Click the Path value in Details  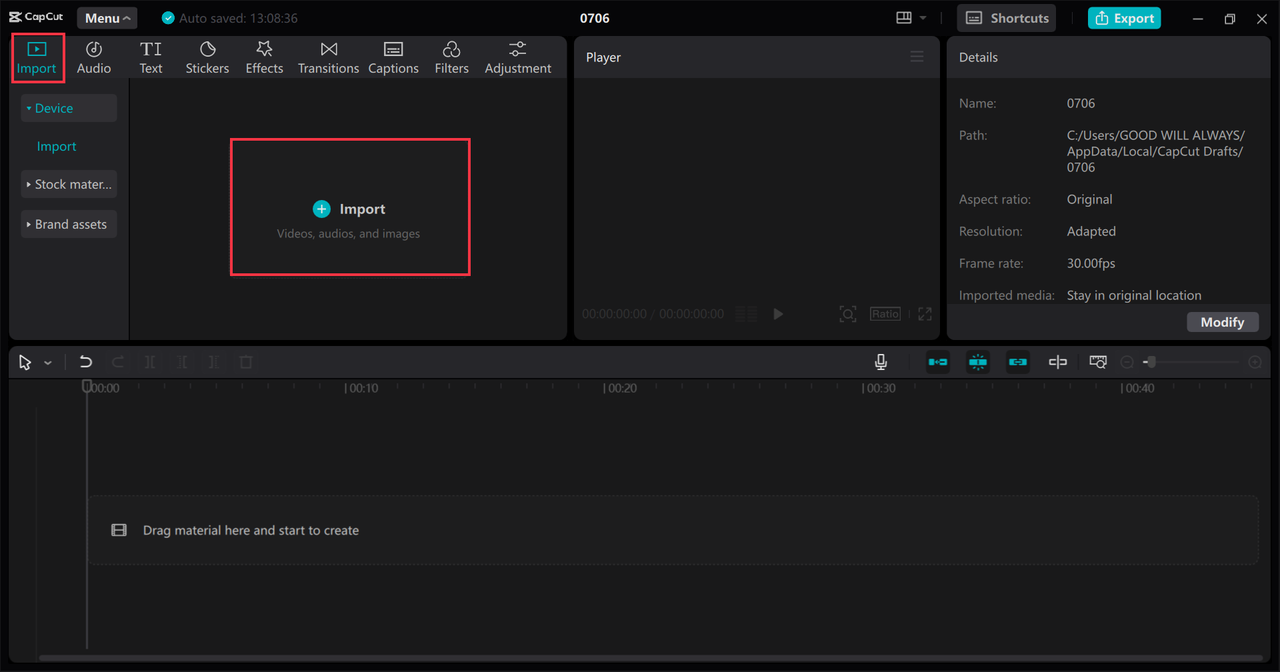tap(1156, 151)
